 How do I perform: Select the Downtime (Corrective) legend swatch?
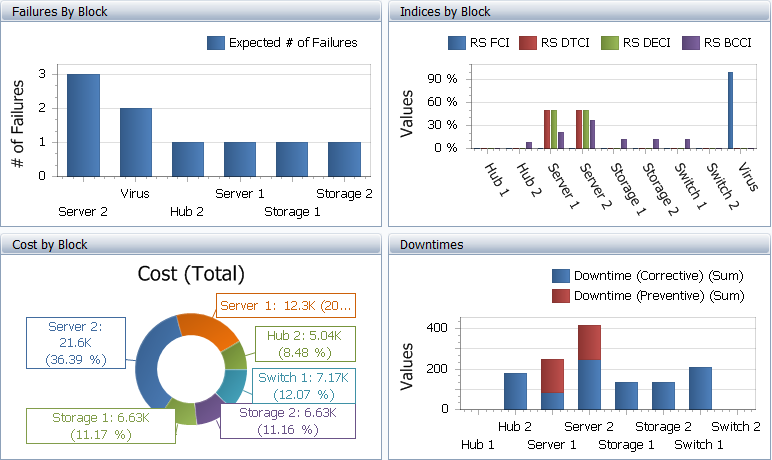point(562,276)
